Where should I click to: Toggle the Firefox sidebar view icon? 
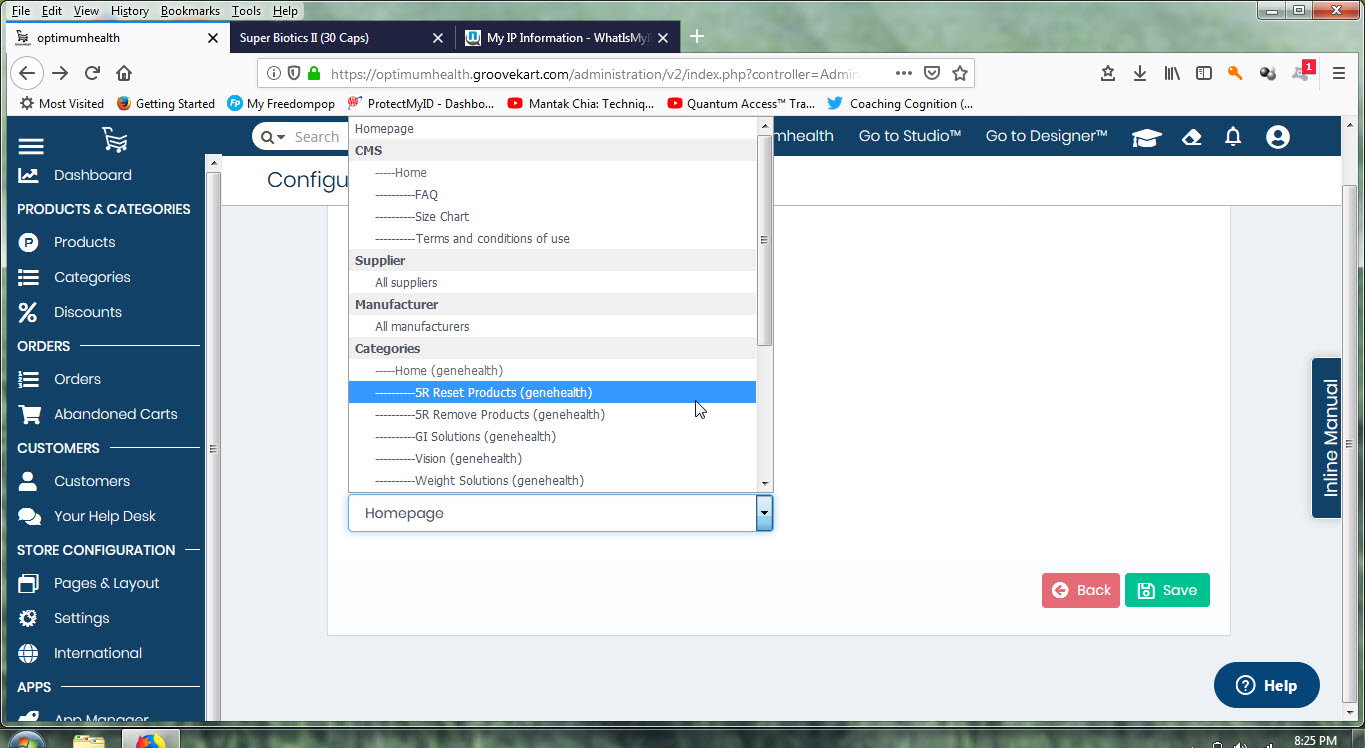(x=1204, y=73)
